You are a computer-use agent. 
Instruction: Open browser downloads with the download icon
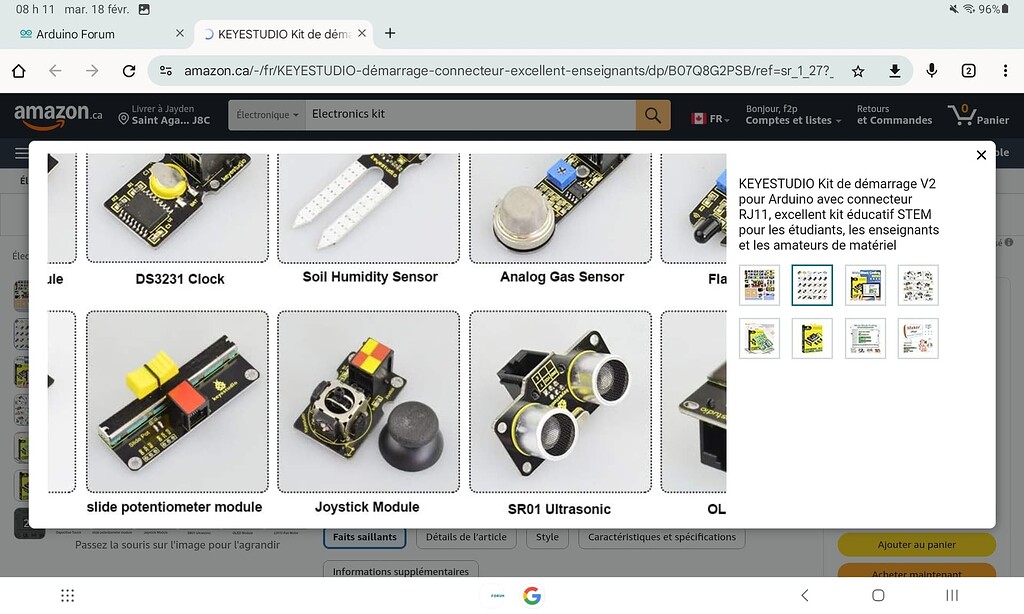(895, 71)
